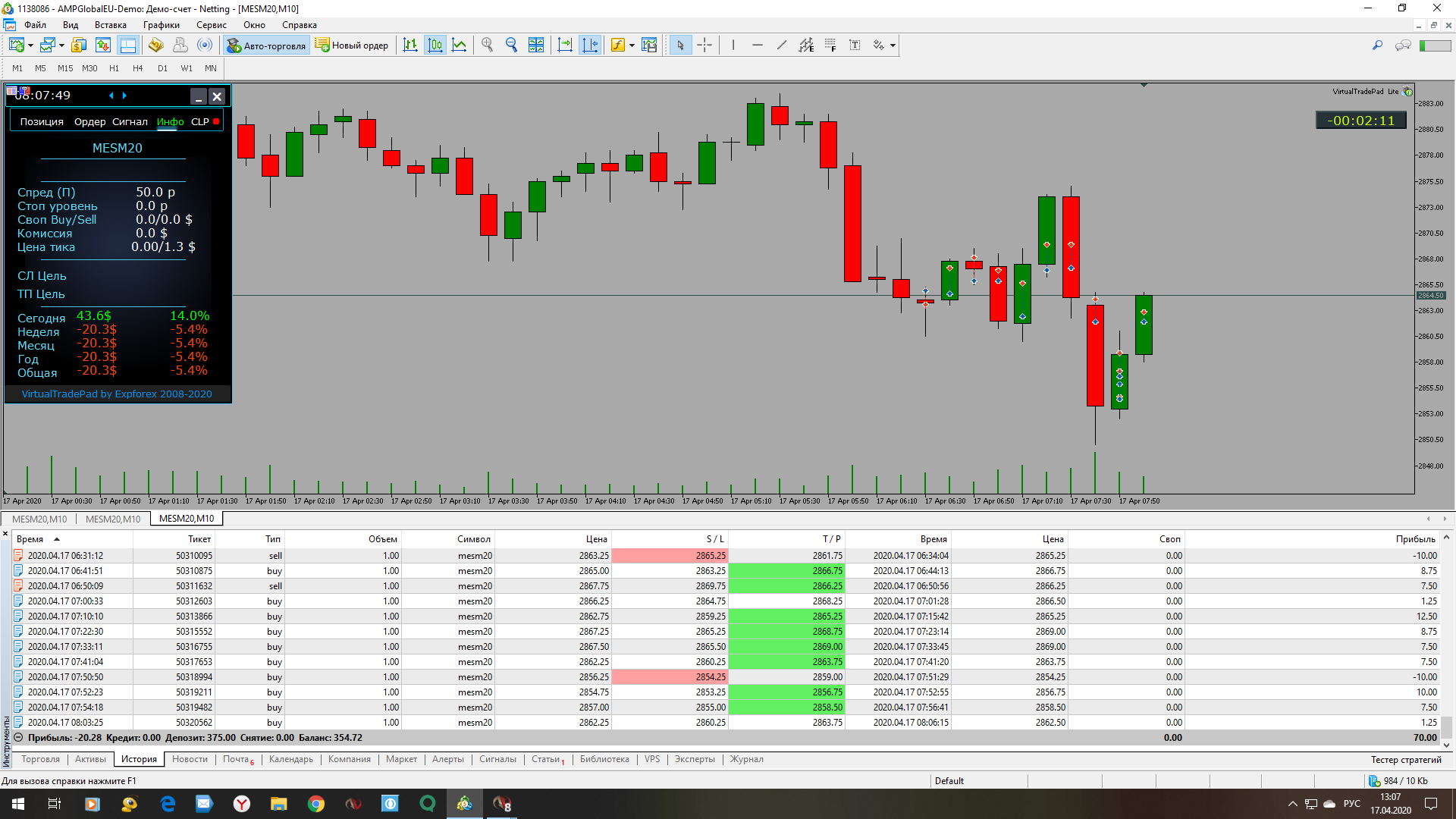Select the candlestick chart type icon
Viewport: 1456px width, 819px height.
(x=435, y=45)
